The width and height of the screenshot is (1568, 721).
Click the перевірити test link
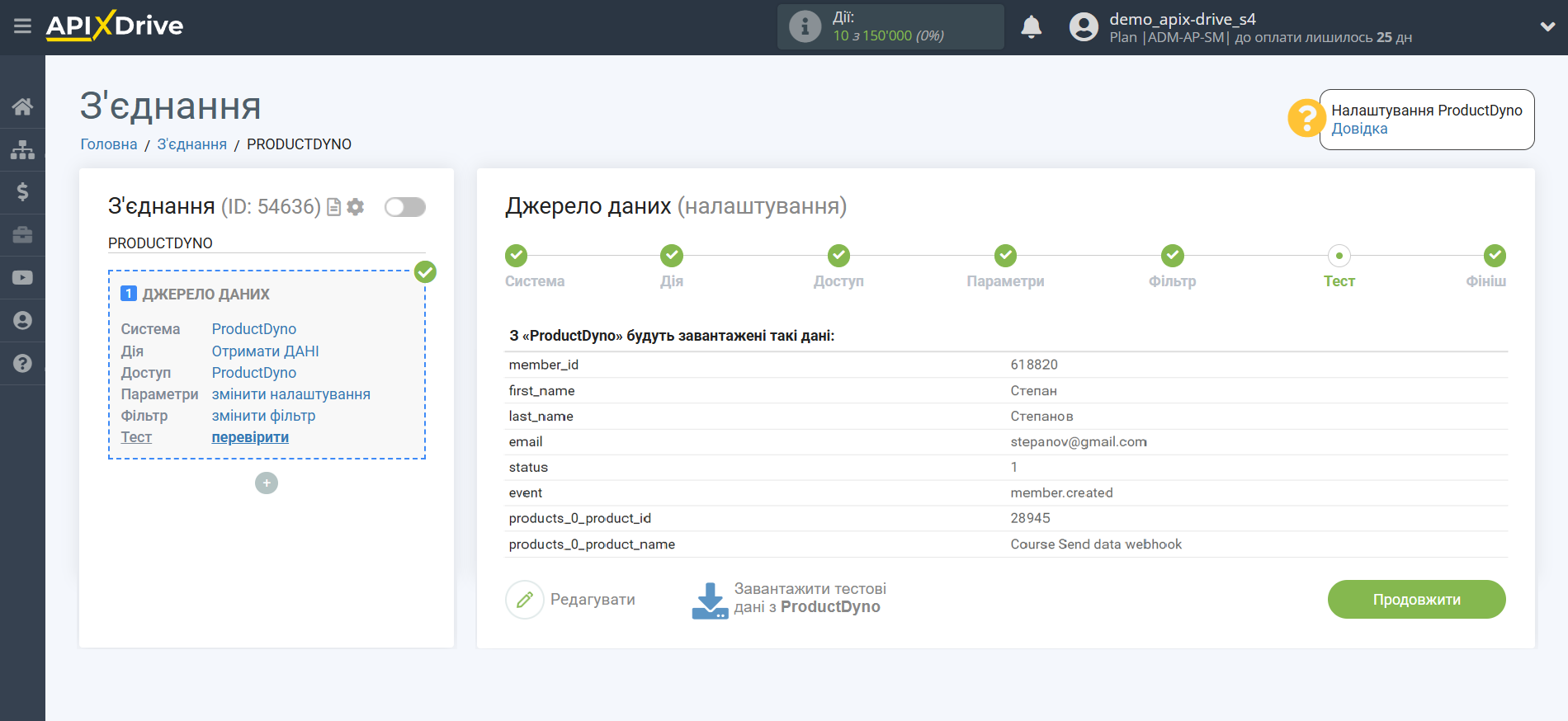click(250, 437)
